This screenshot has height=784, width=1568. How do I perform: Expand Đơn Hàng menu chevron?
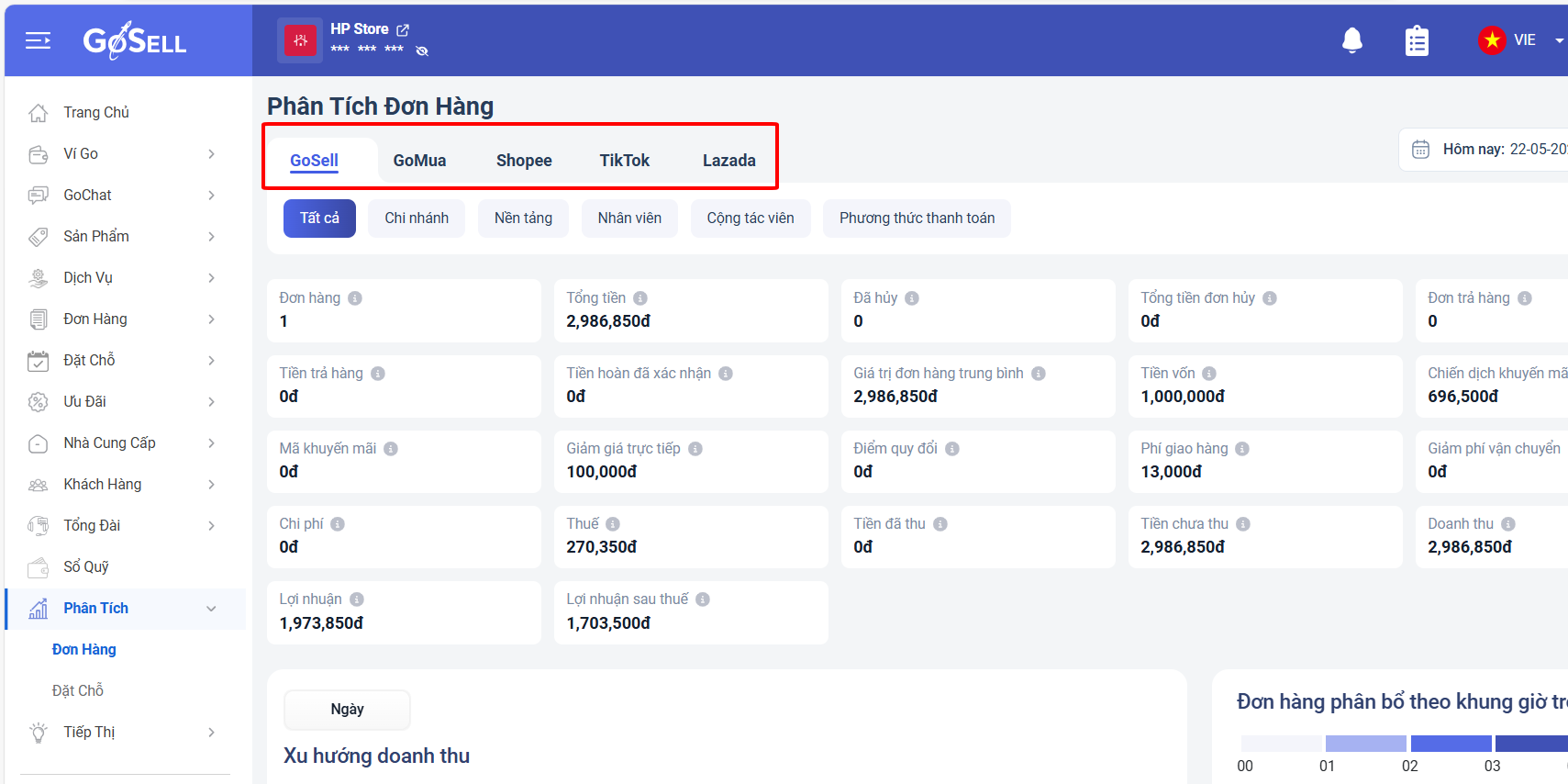(211, 319)
